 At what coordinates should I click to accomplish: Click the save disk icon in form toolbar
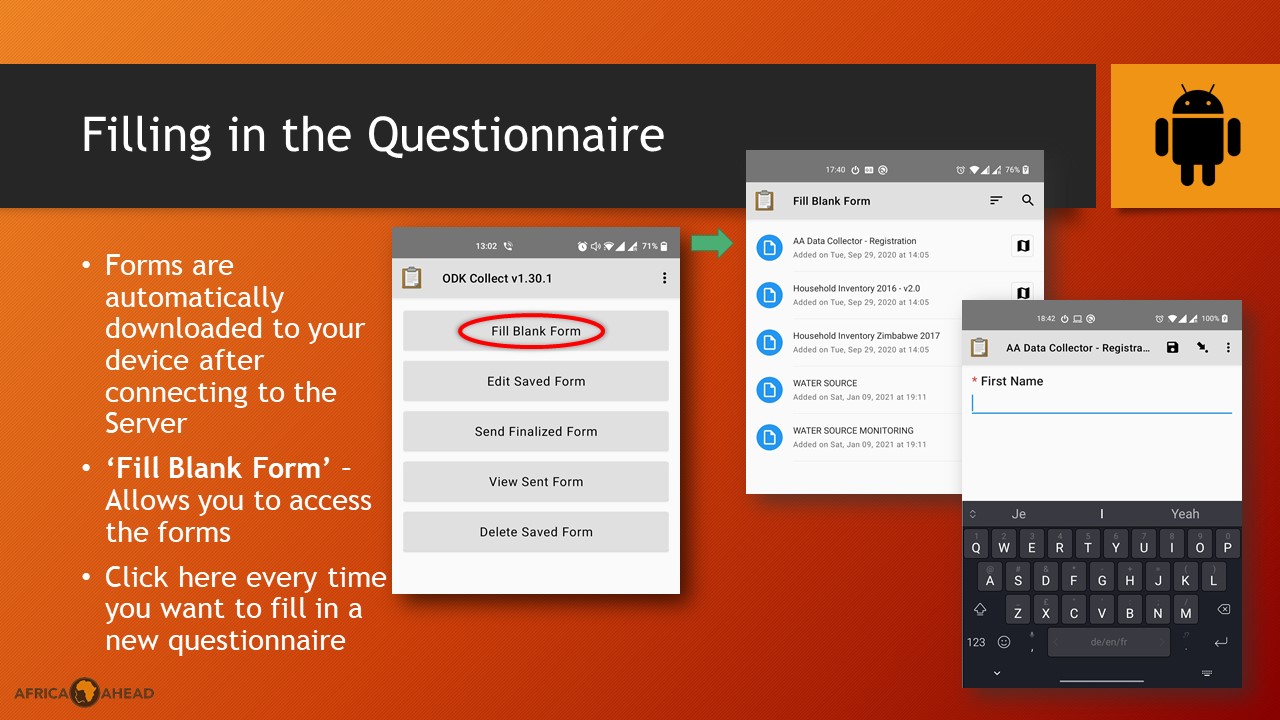click(1173, 348)
